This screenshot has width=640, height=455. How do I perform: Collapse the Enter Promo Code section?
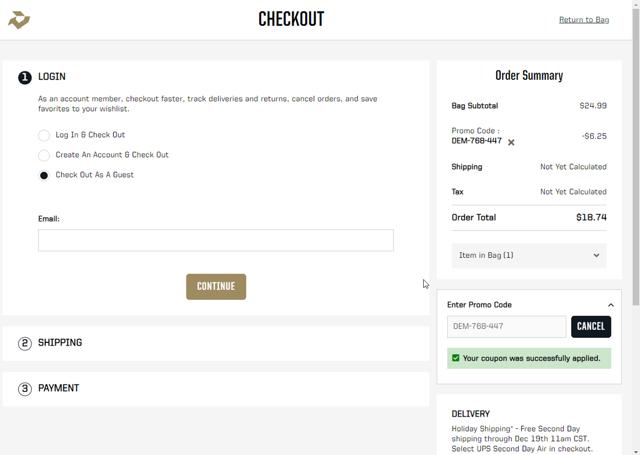[x=610, y=305]
